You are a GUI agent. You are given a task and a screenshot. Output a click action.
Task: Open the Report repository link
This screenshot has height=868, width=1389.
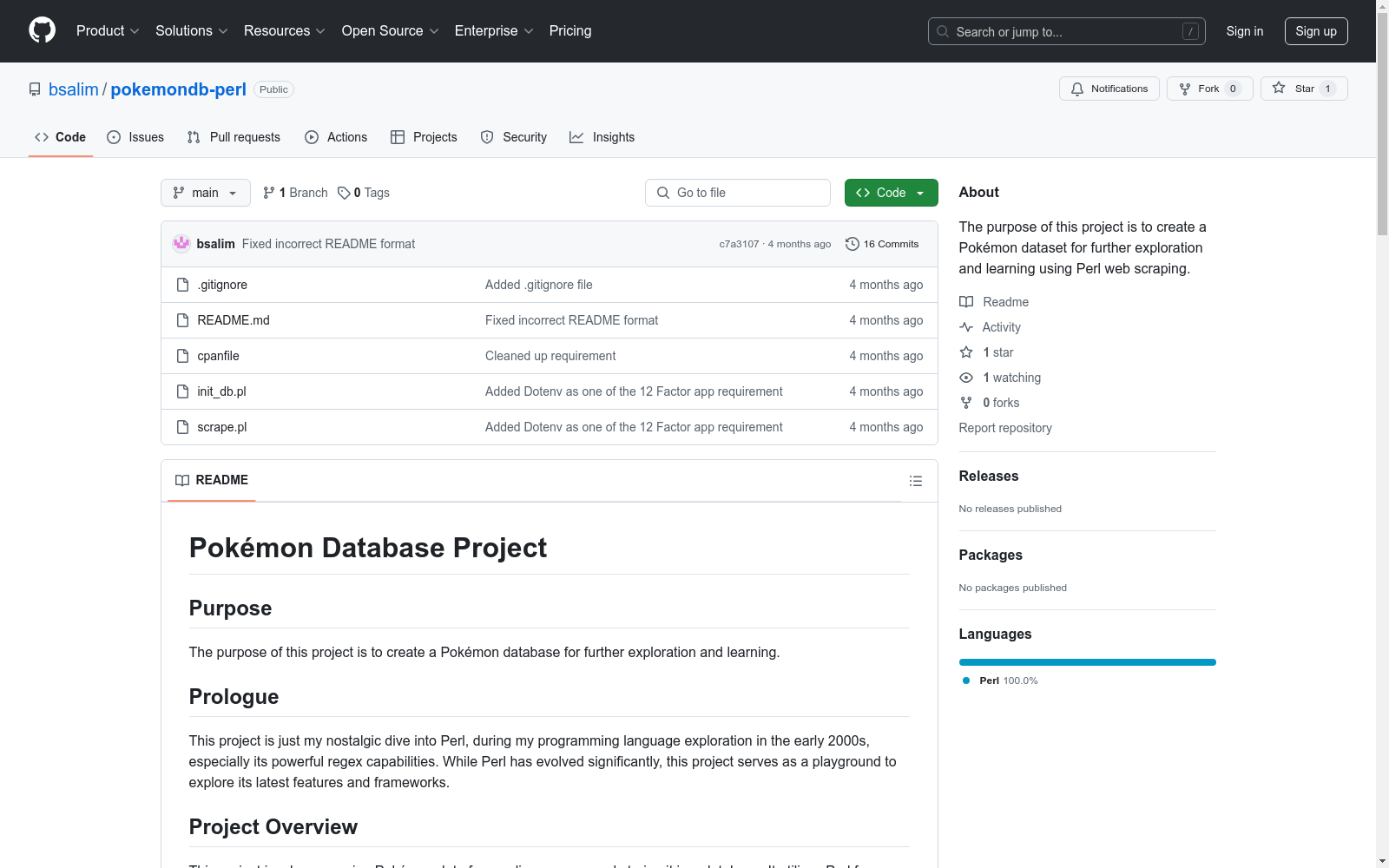[x=1005, y=428]
